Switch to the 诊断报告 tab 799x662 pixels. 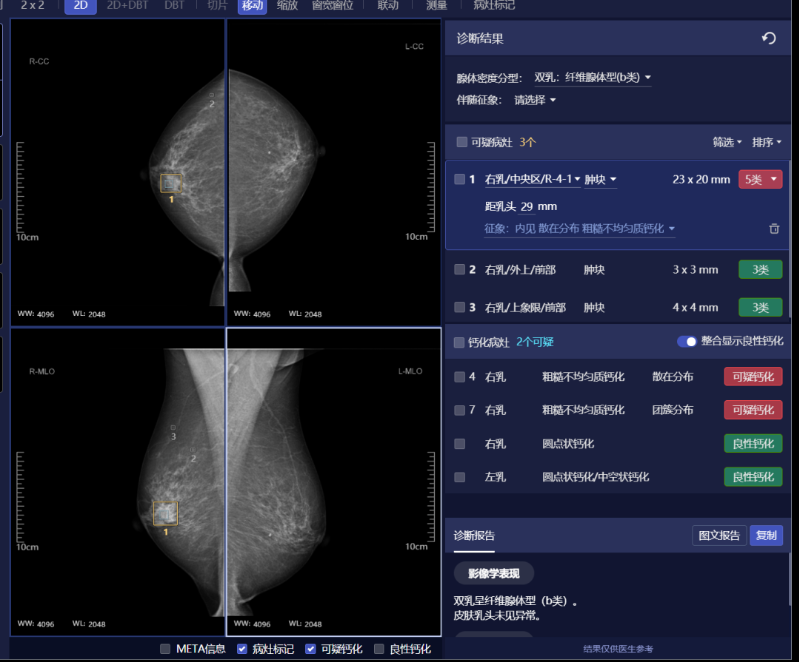474,535
